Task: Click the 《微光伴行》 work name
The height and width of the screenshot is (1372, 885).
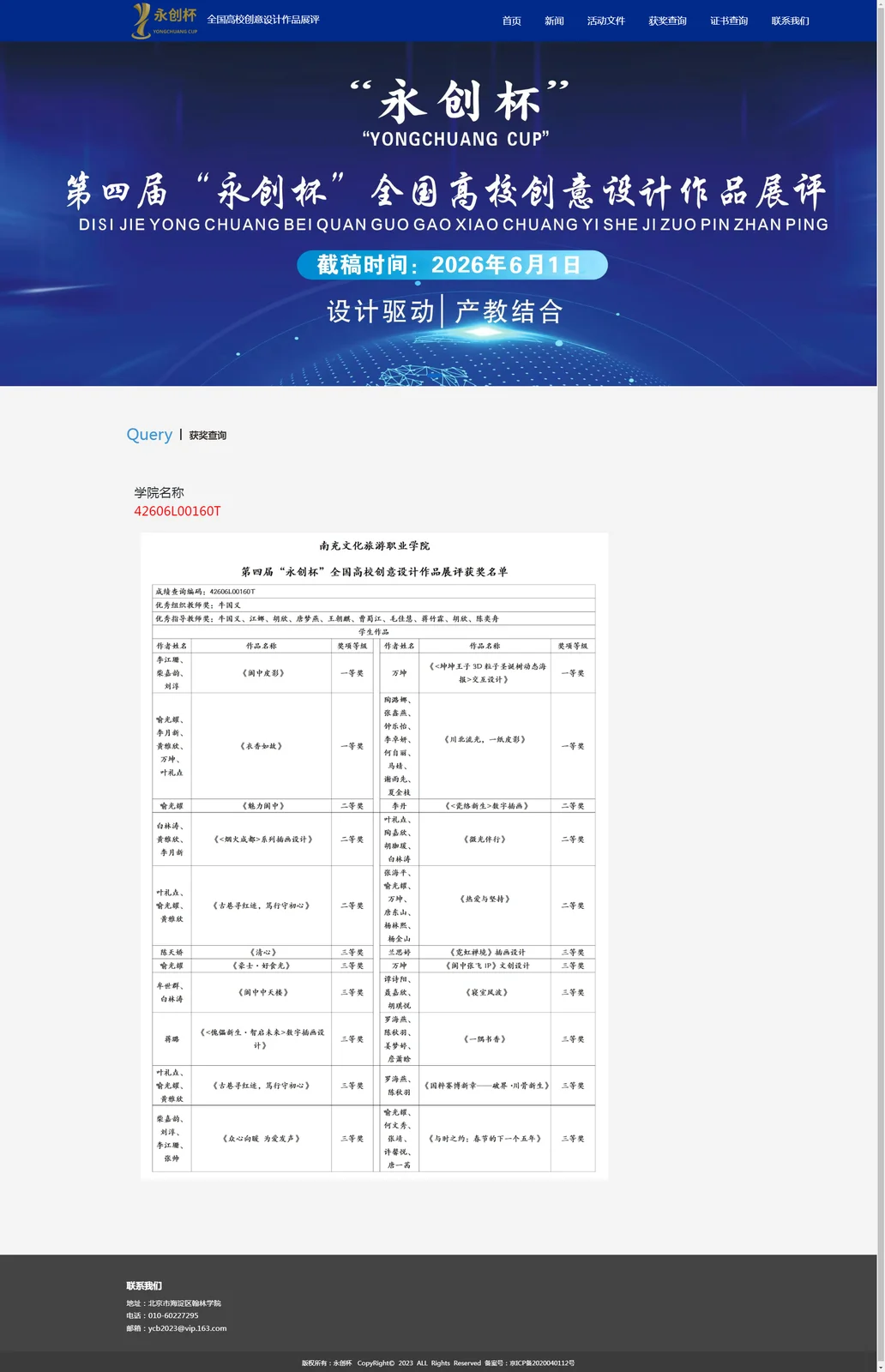Action: tap(485, 839)
